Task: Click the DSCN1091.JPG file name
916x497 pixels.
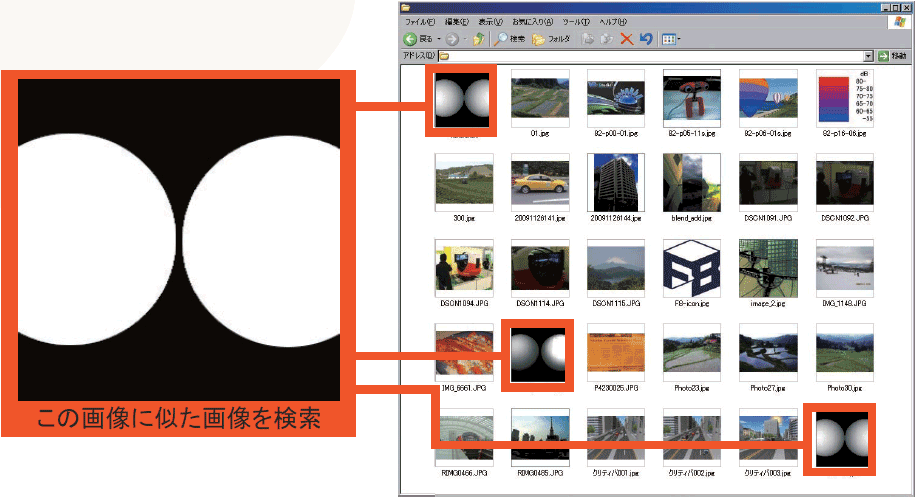Action: pos(768,218)
